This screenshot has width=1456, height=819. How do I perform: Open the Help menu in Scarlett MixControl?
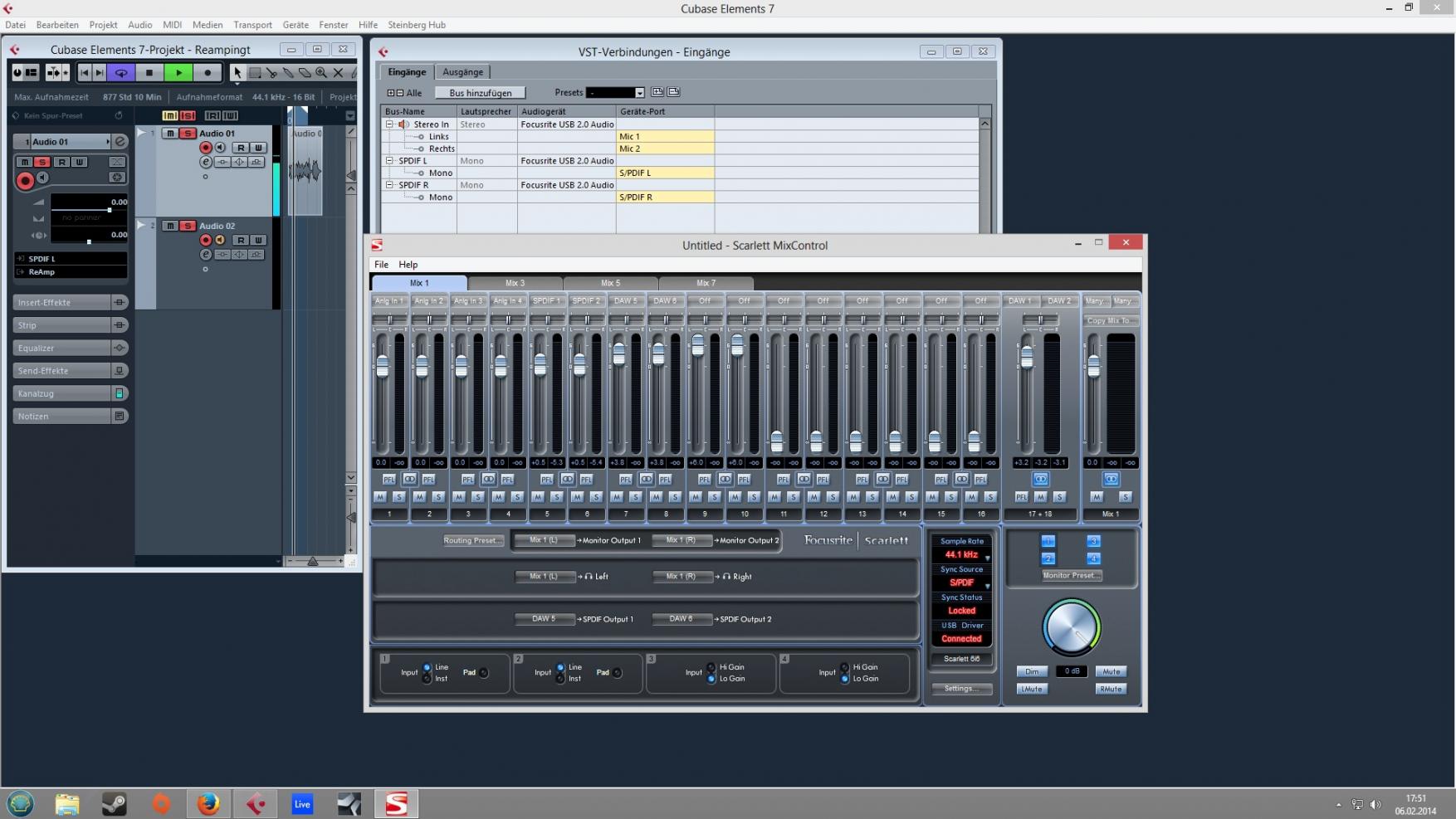408,265
